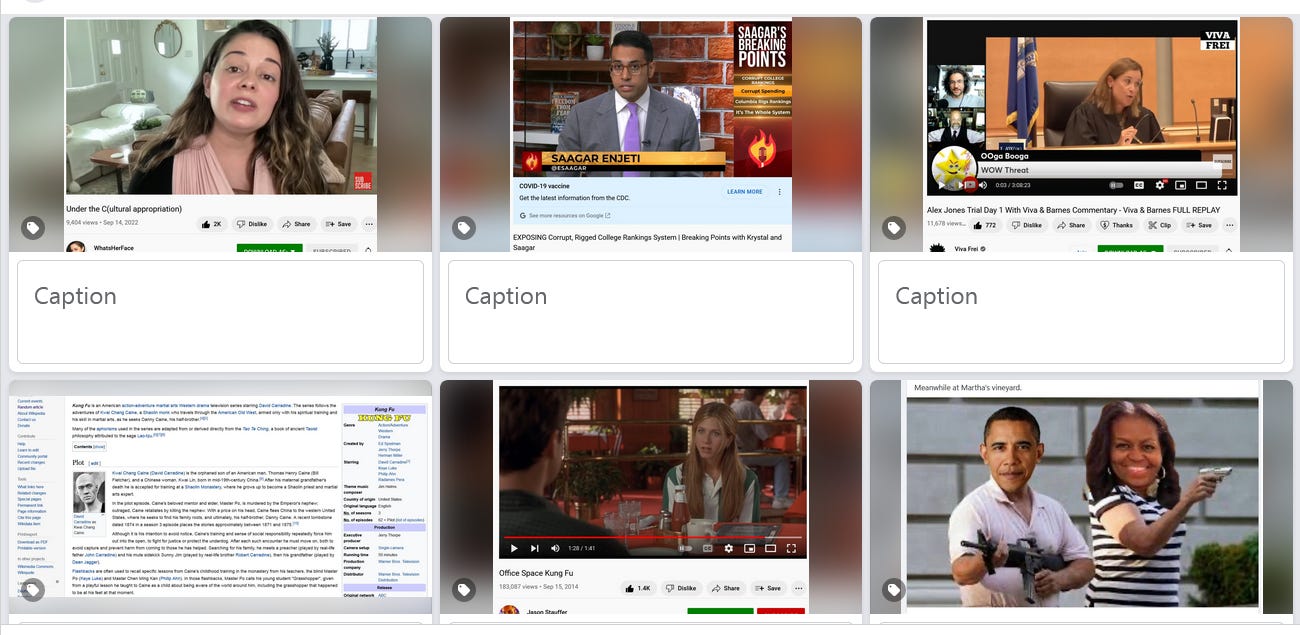Click Save under Under the C(ultural appropriation) video

(338, 224)
